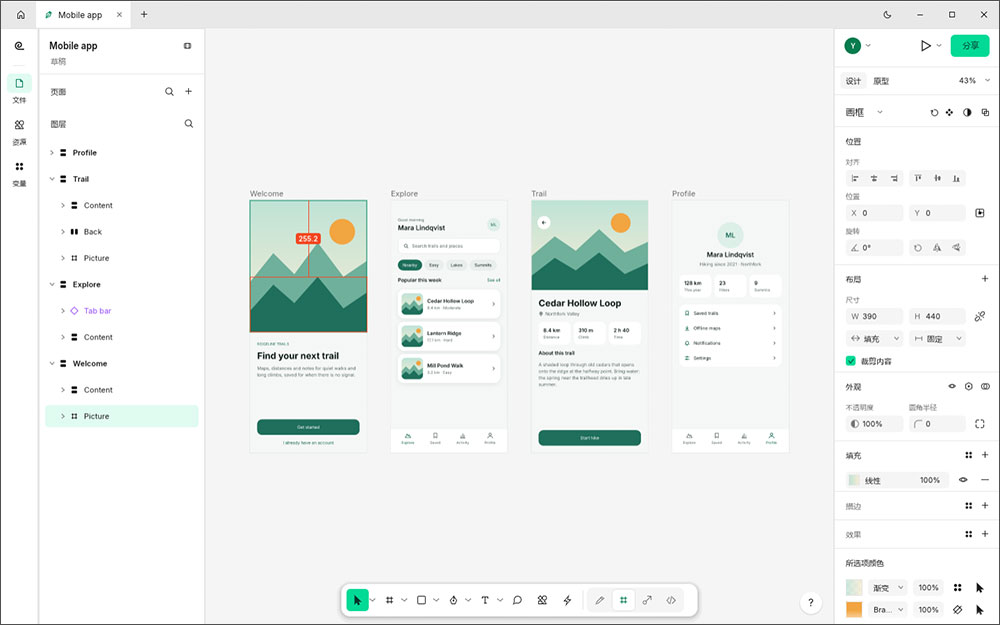Viewport: 1000px width, 625px height.
Task: Switch to the Mobile app file tab
Action: tap(84, 15)
